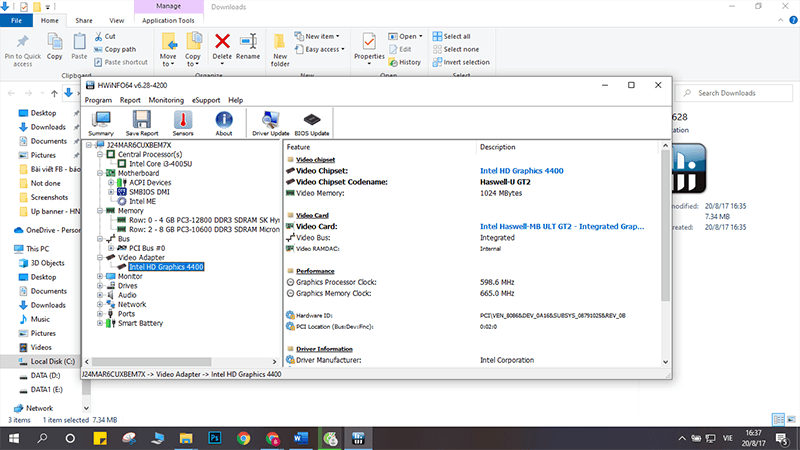Open the Easy access dropdown
This screenshot has width=800, height=450.
(319, 49)
